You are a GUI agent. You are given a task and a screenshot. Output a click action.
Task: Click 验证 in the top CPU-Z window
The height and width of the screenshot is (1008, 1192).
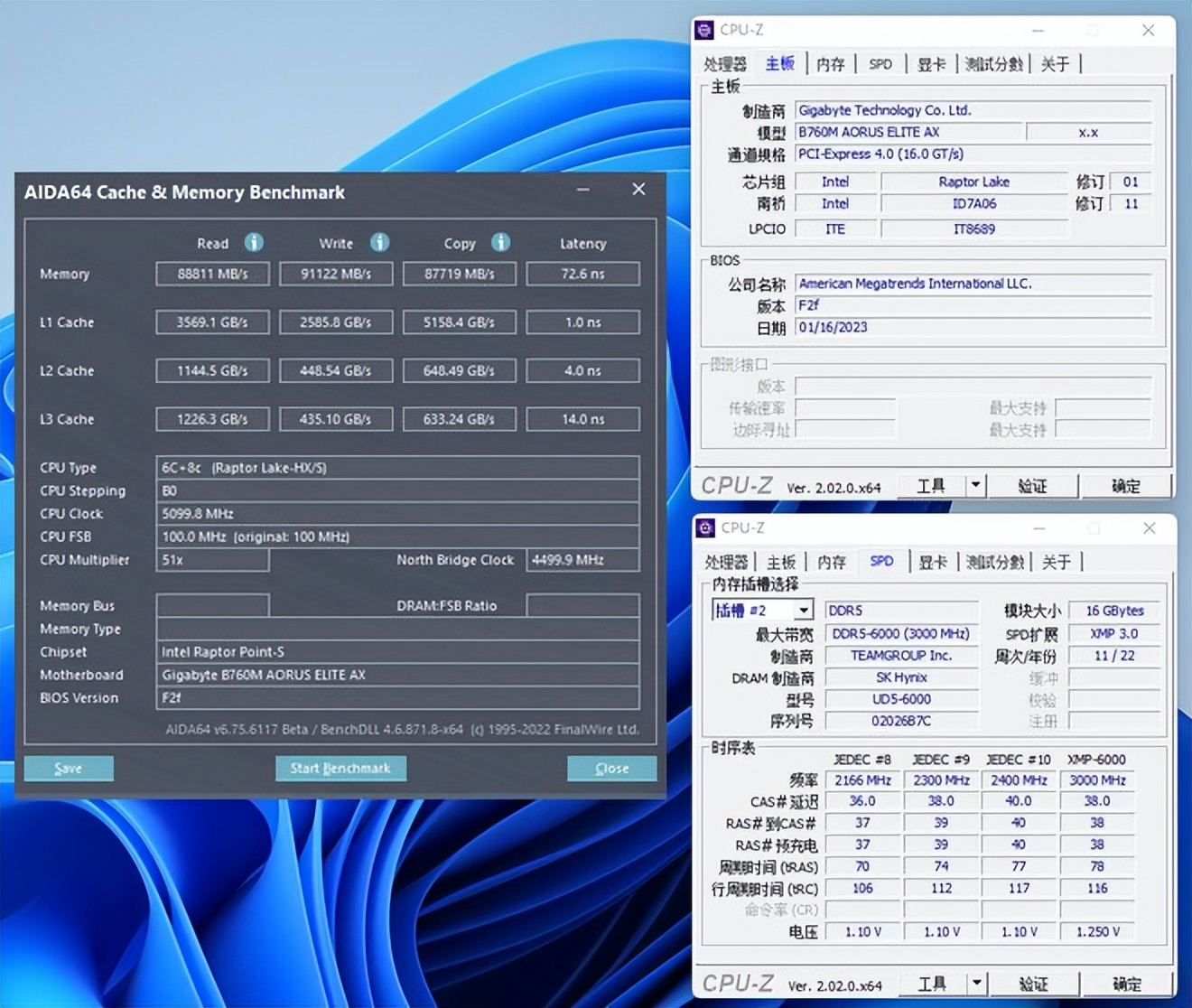[1032, 485]
